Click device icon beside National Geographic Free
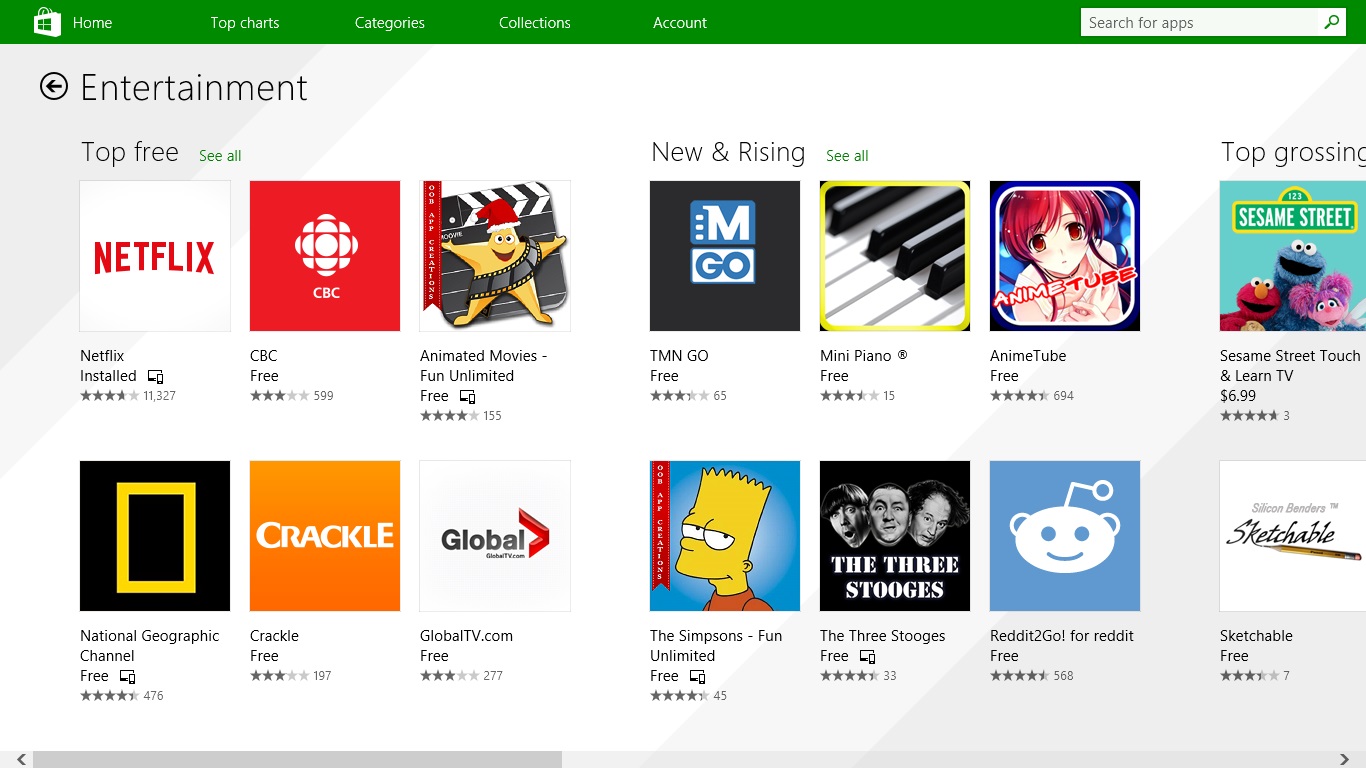The image size is (1366, 768). [x=127, y=677]
